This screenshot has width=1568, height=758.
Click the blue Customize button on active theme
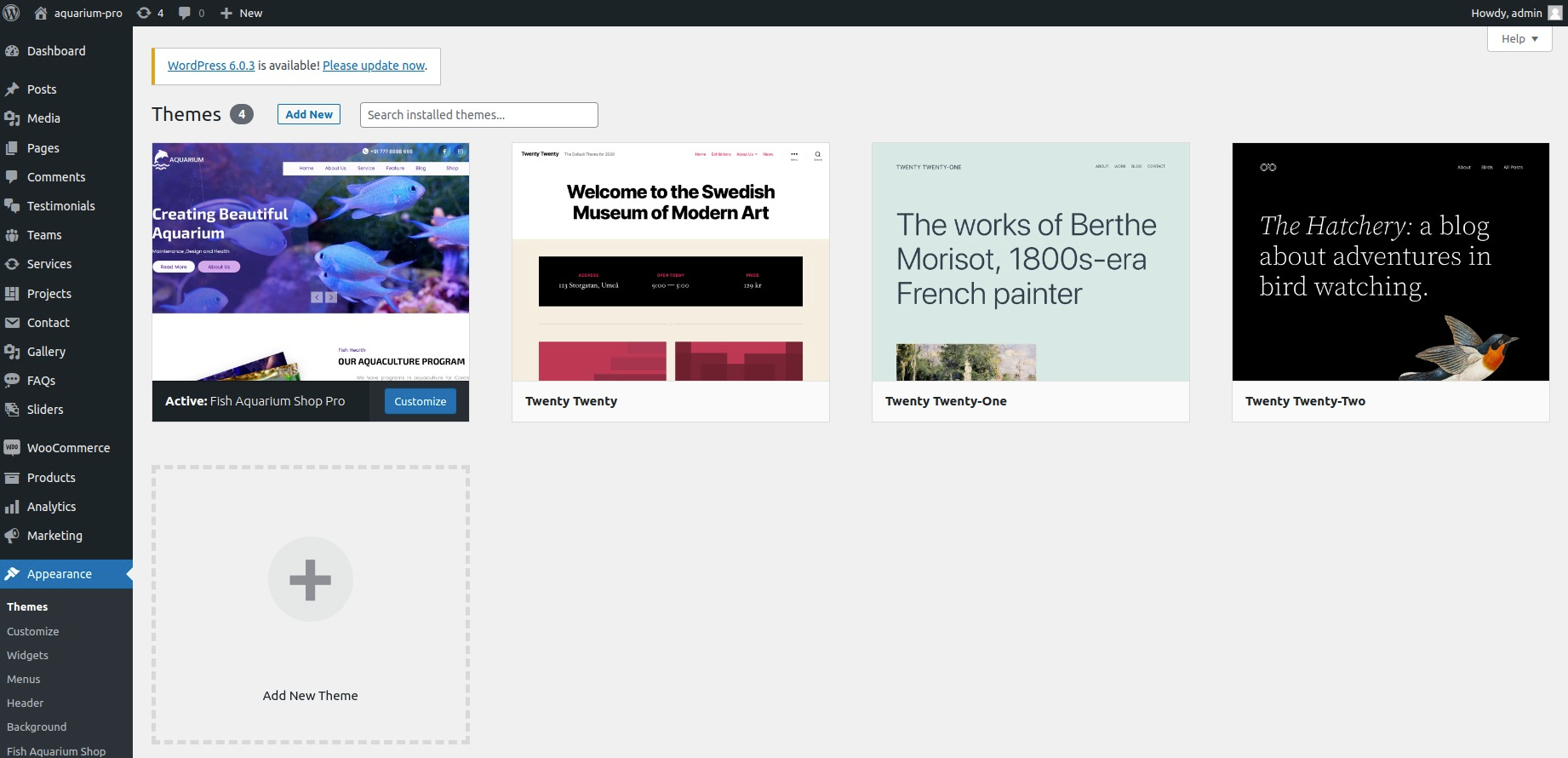421,401
